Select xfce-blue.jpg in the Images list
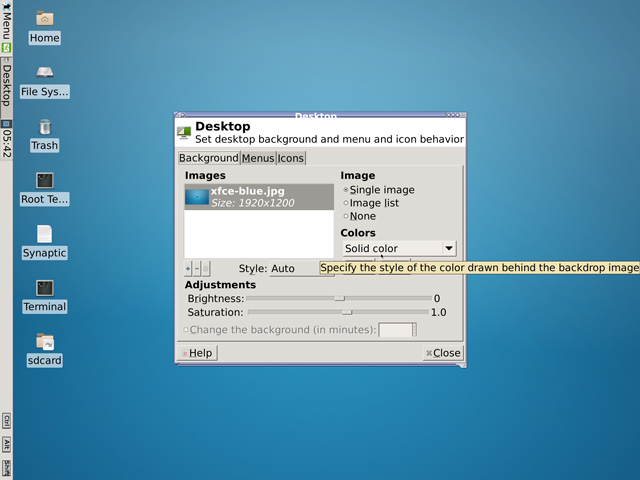 pyautogui.click(x=259, y=197)
